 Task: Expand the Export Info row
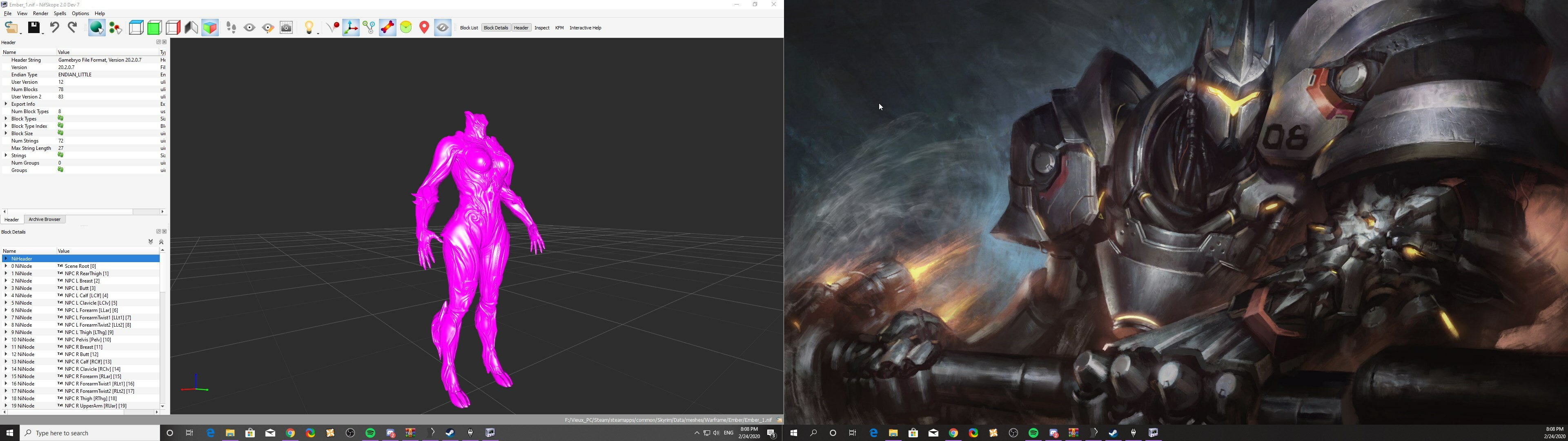6,104
